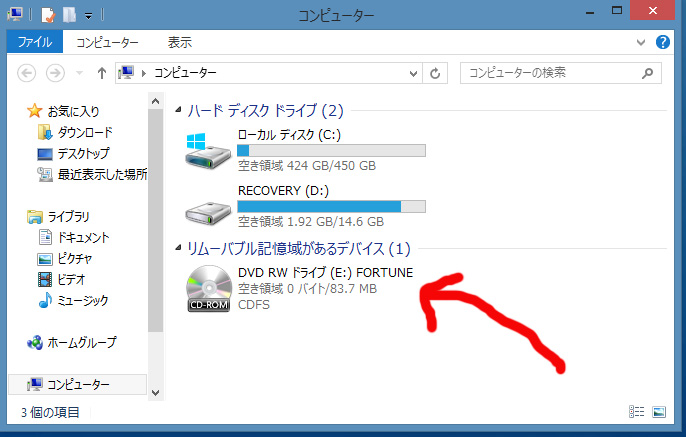The image size is (686, 437).
Task: Click the 3 個の項目 status text
Action: pos(50,412)
